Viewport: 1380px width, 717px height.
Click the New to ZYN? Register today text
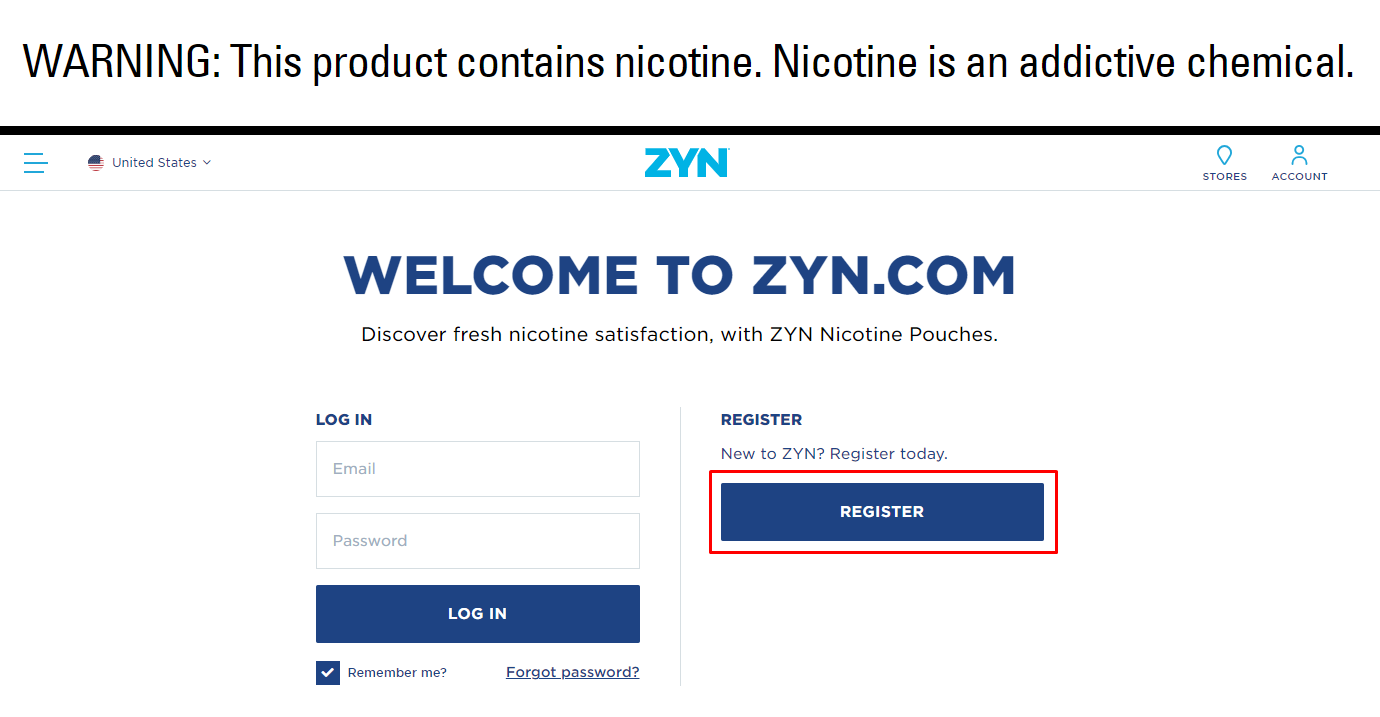tap(834, 454)
